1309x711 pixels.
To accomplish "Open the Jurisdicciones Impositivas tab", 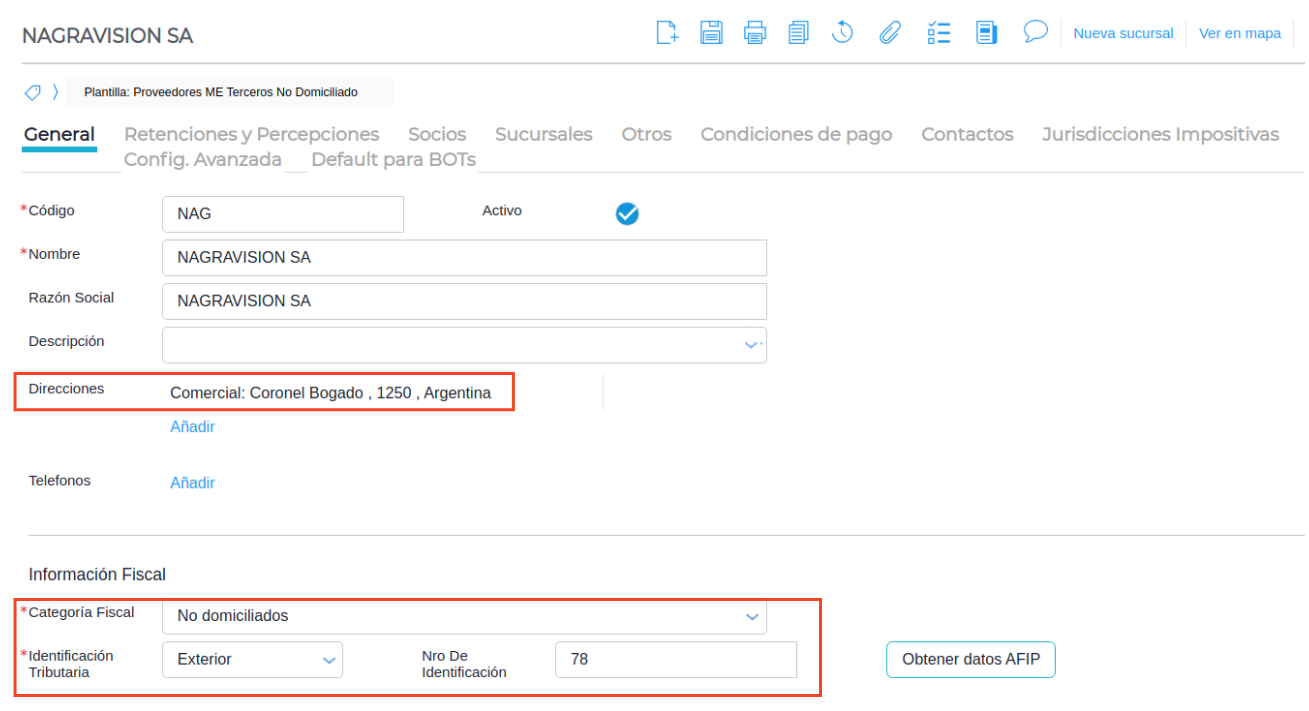I will click(x=1160, y=134).
